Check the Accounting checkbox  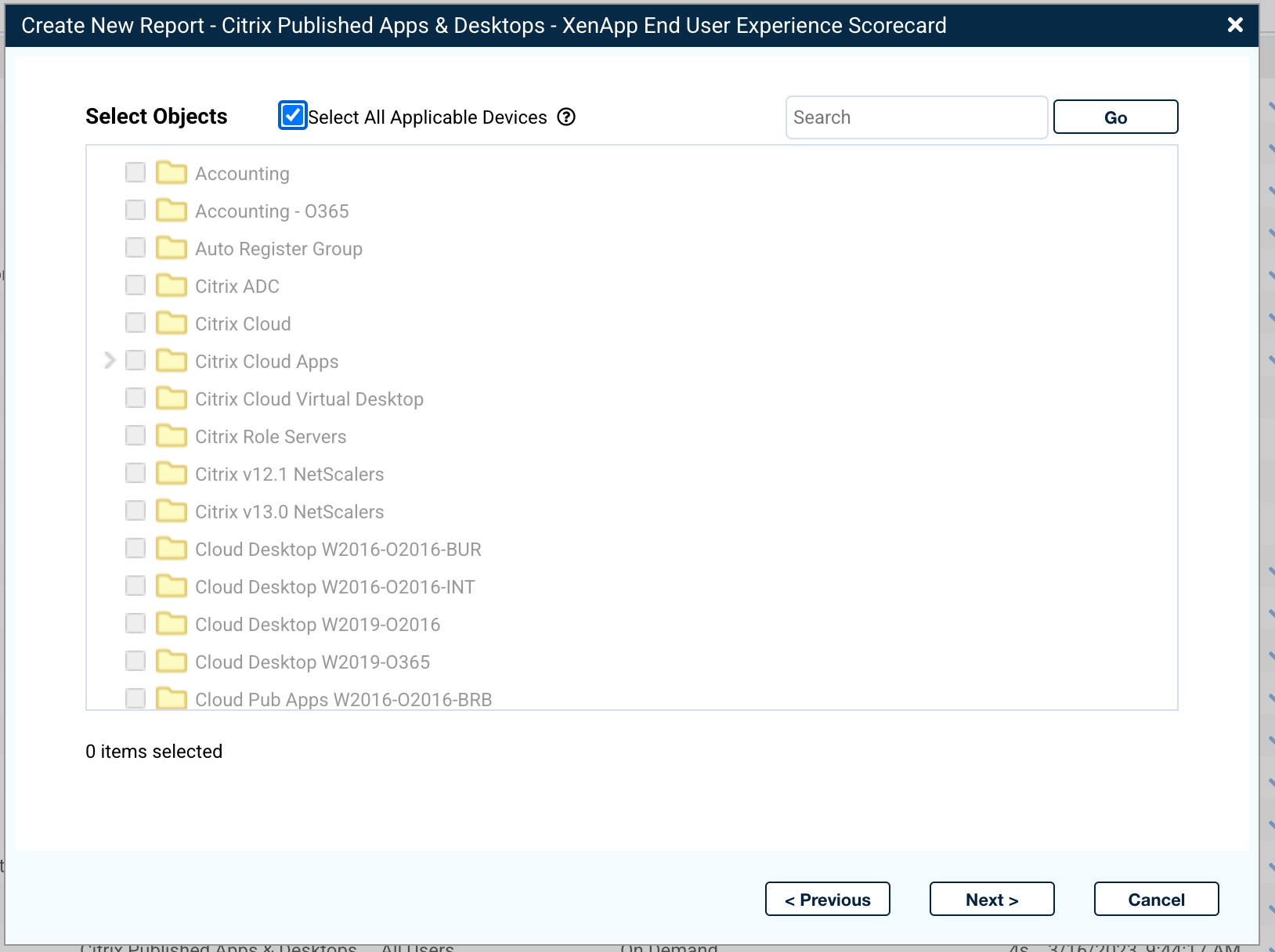[135, 172]
